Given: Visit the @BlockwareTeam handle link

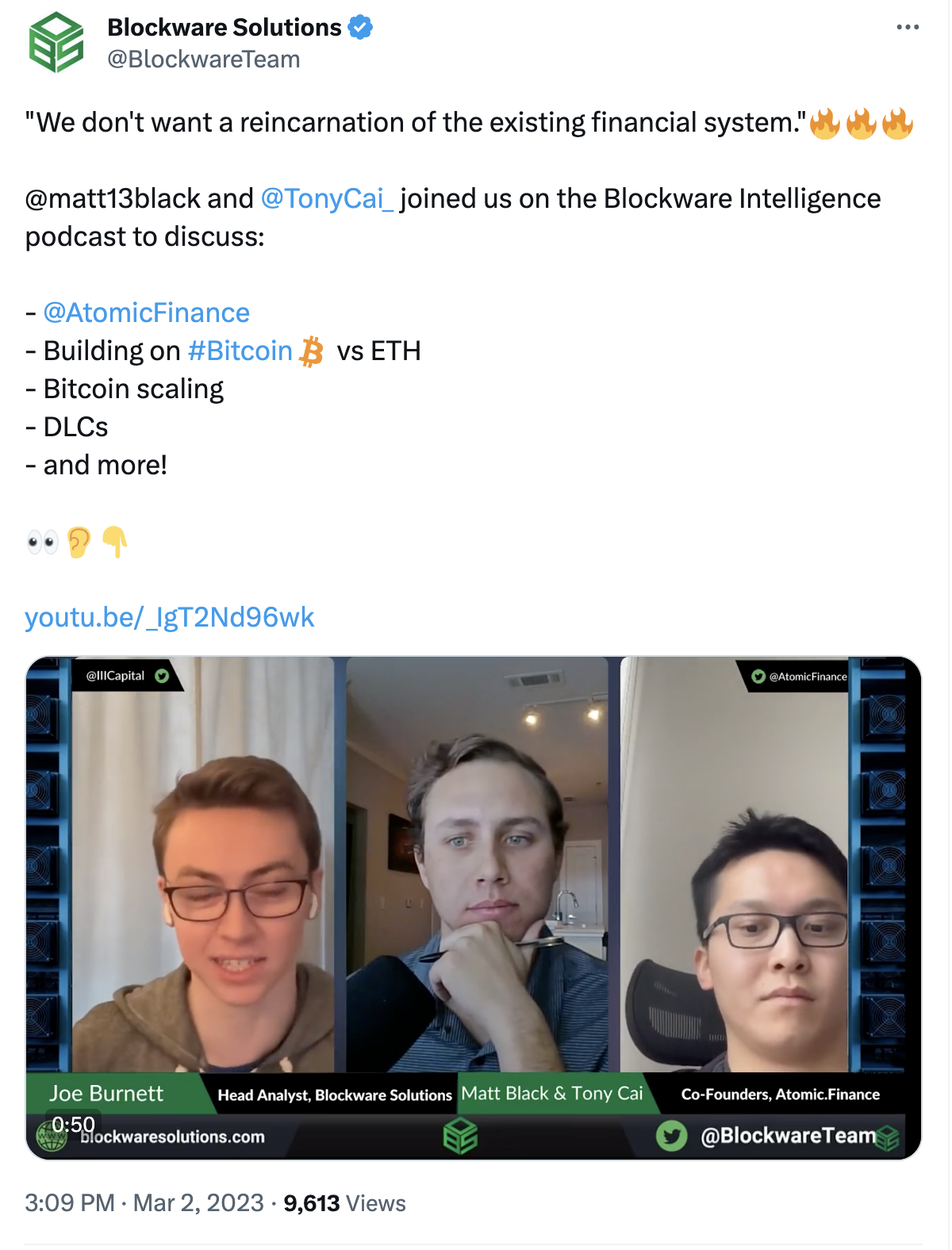Looking at the screenshot, I should click(204, 59).
